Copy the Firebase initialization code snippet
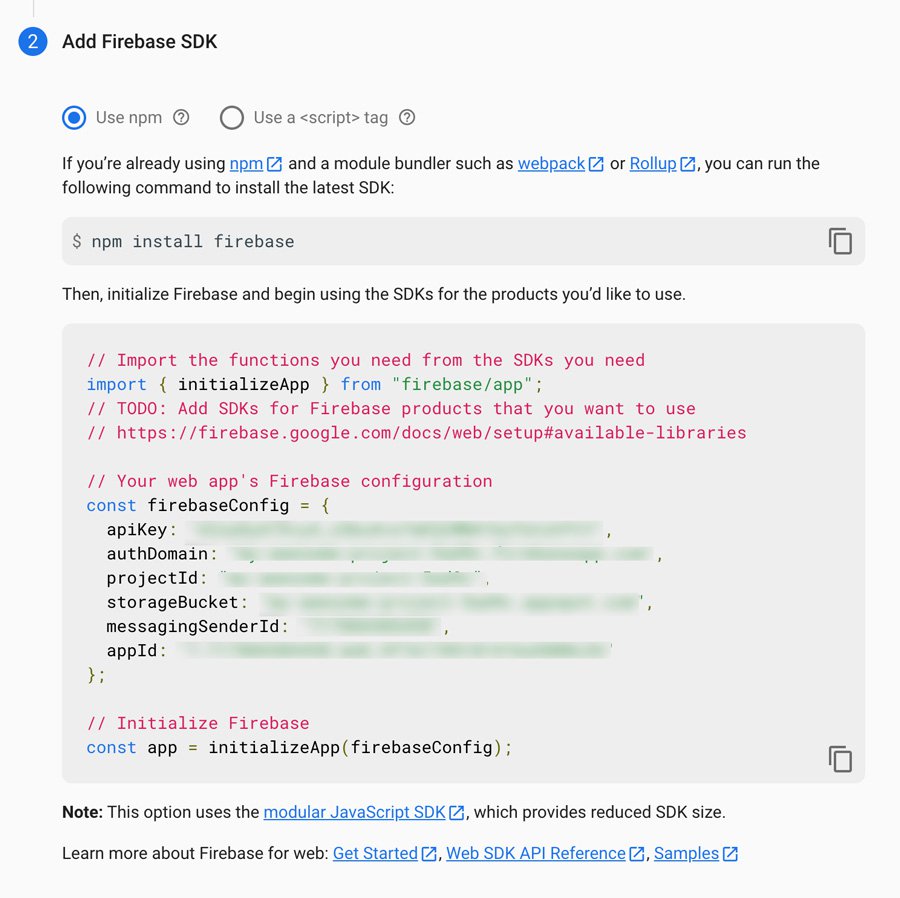900x898 pixels. pos(840,759)
